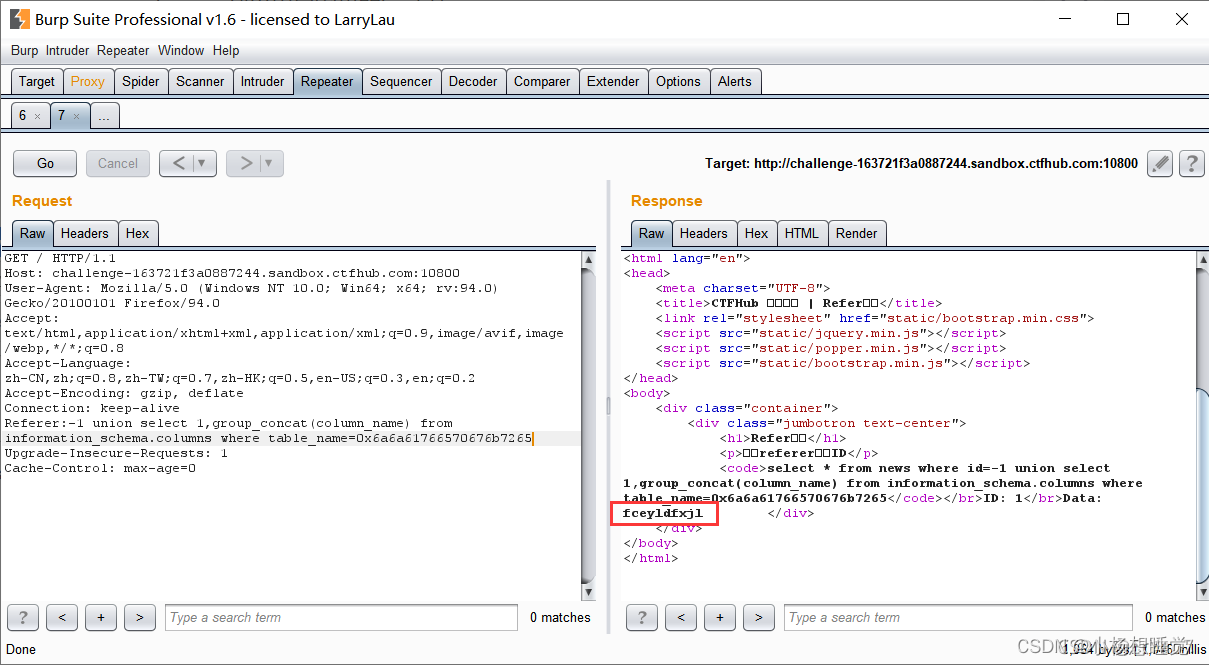Show response Raw view
Screen dimensions: 1209x665
pyautogui.click(x=652, y=233)
